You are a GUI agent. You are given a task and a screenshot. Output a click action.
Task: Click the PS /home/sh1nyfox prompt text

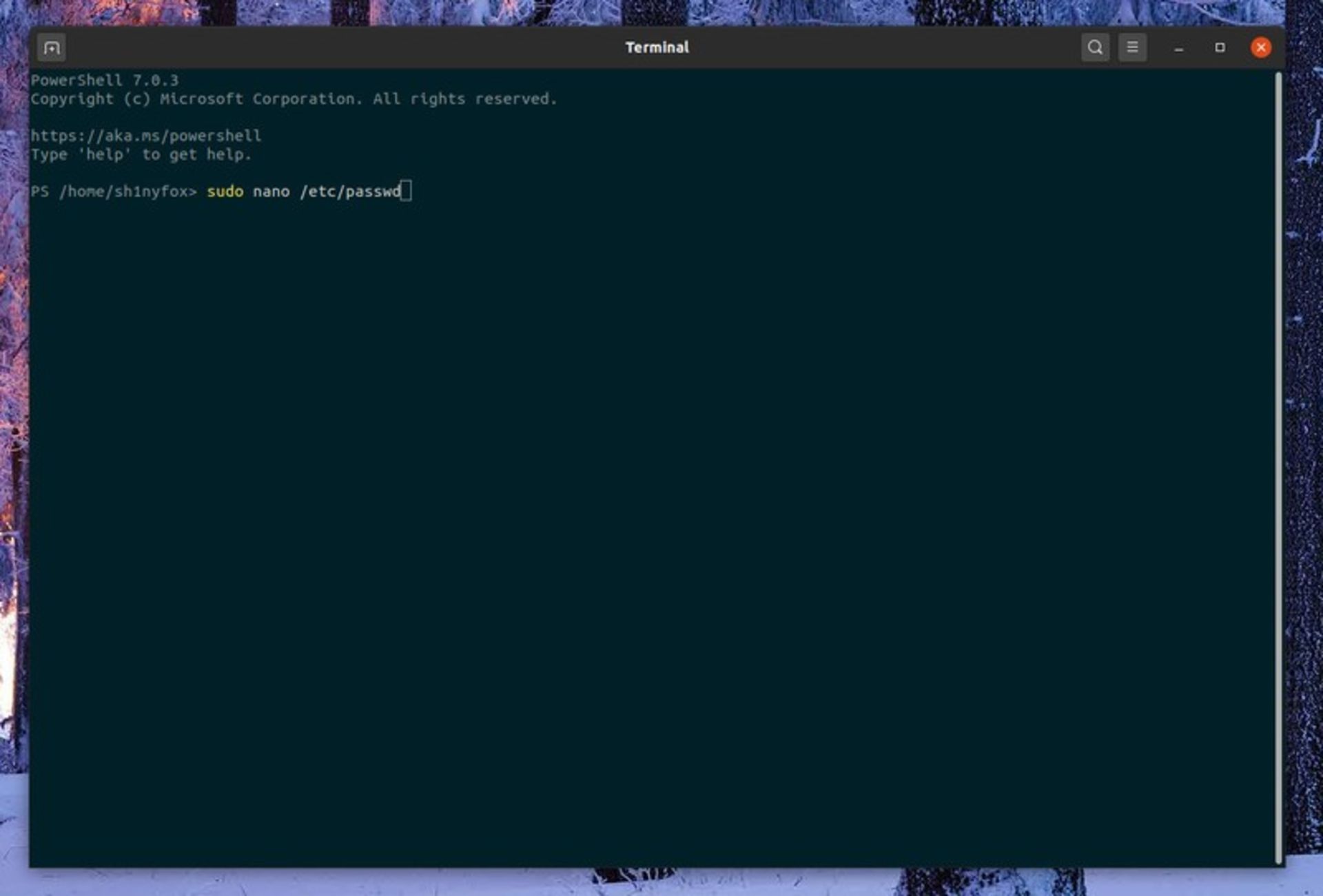114,191
